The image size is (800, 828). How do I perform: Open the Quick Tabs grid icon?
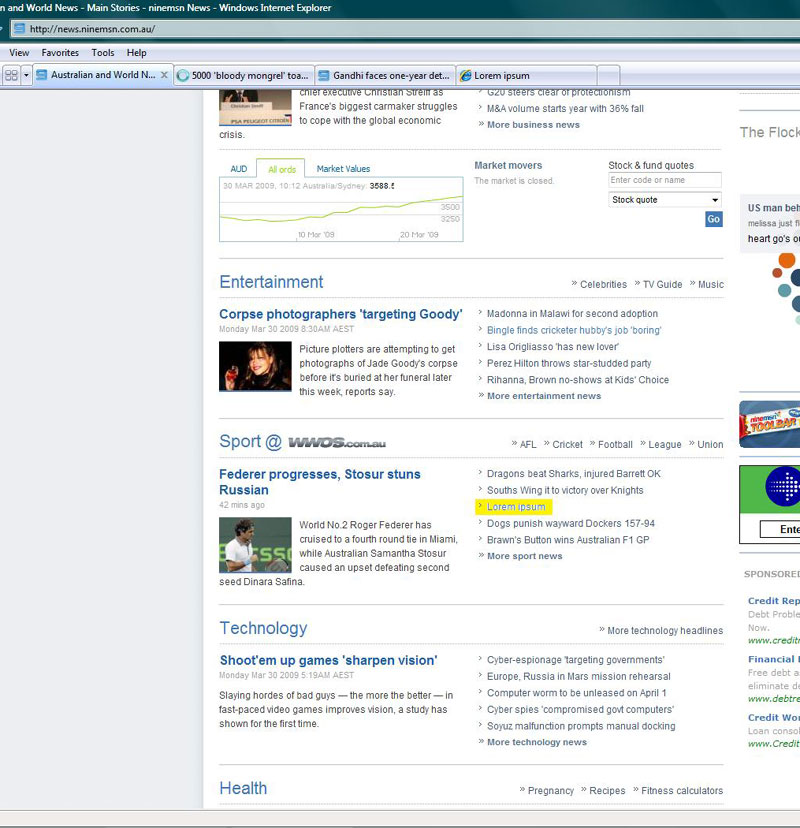click(x=11, y=76)
